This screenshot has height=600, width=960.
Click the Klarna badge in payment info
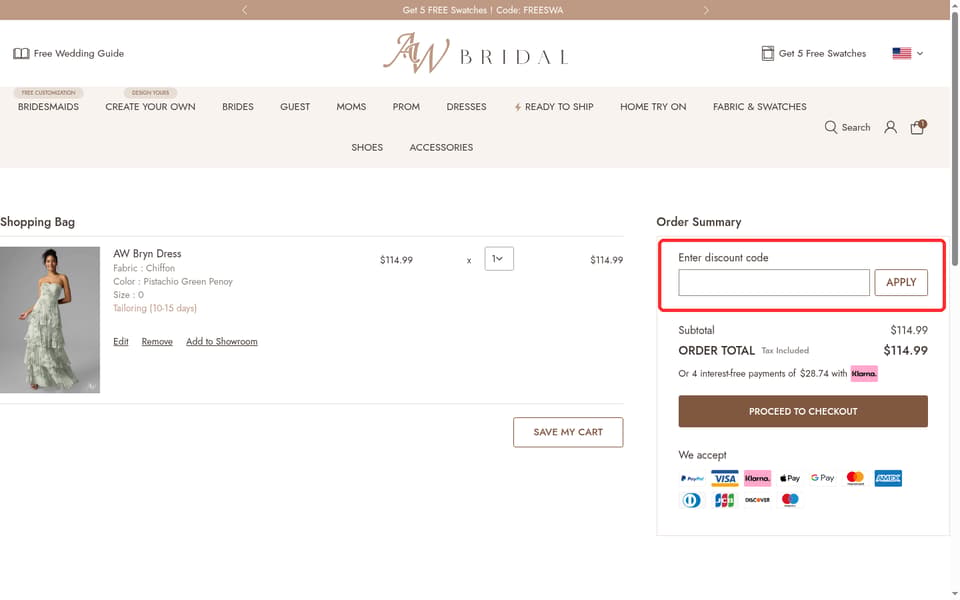click(x=864, y=373)
